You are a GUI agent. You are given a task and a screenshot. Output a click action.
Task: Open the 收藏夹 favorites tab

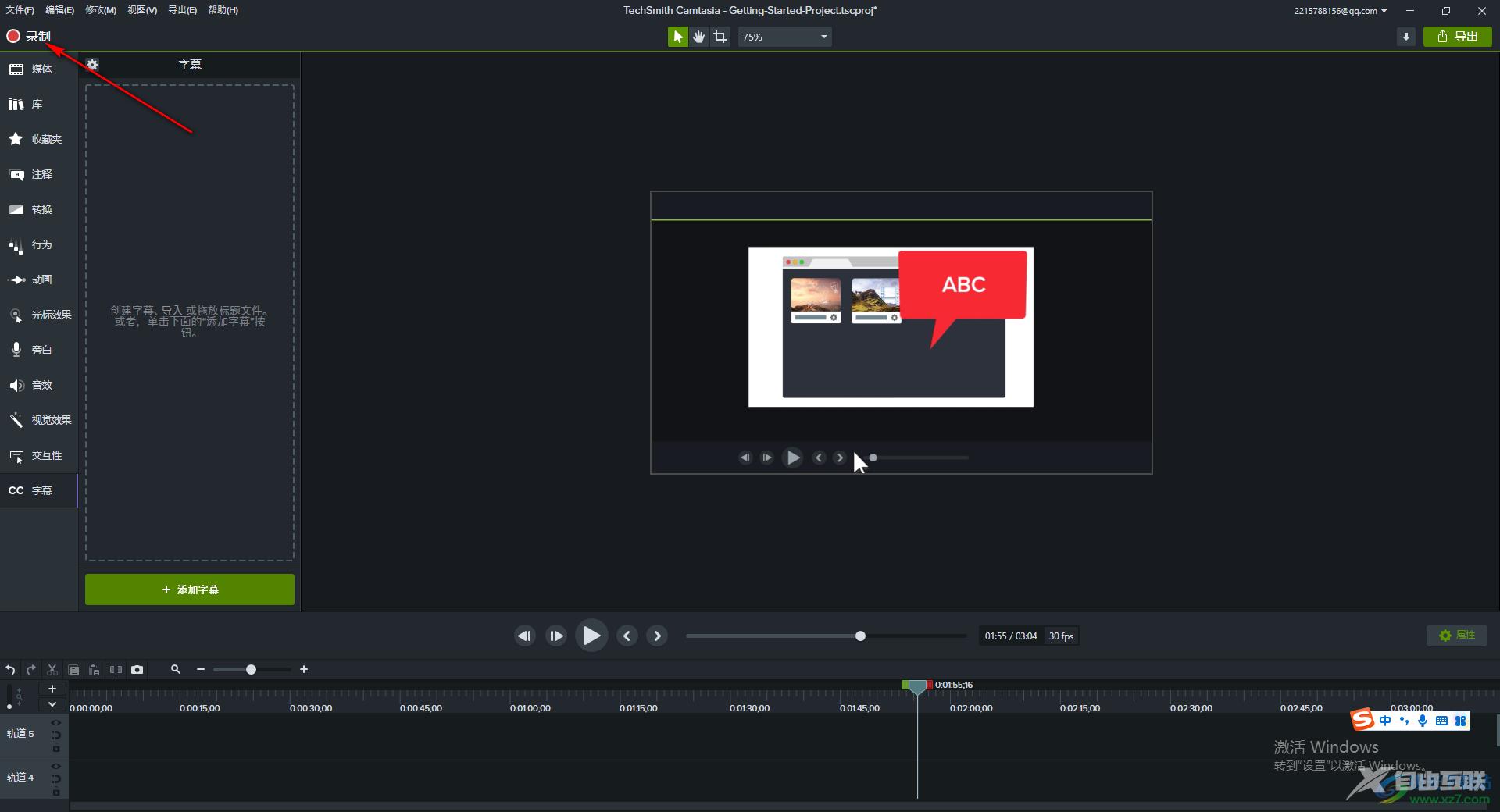(39, 139)
